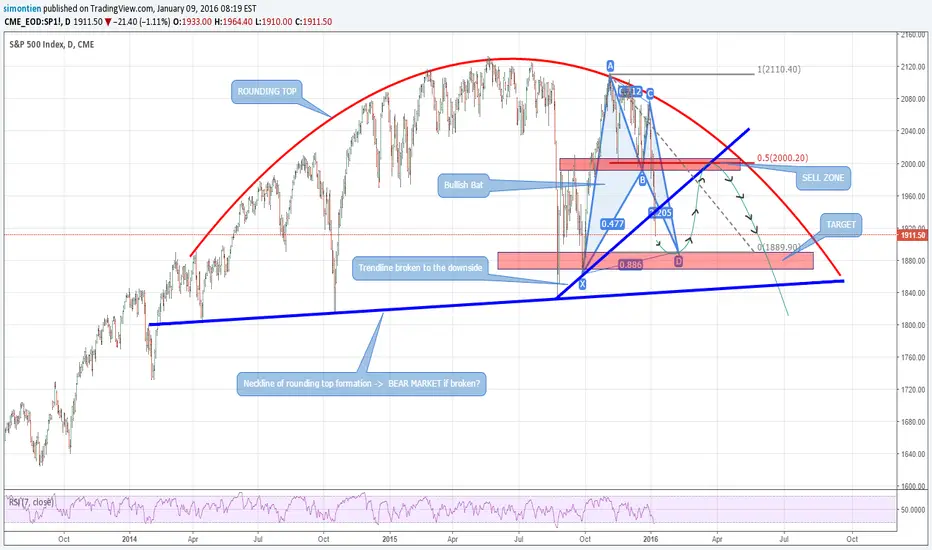Viewport: 932px width, 550px height.
Task: Click the 1960.00 price axis label
Action: (913, 196)
